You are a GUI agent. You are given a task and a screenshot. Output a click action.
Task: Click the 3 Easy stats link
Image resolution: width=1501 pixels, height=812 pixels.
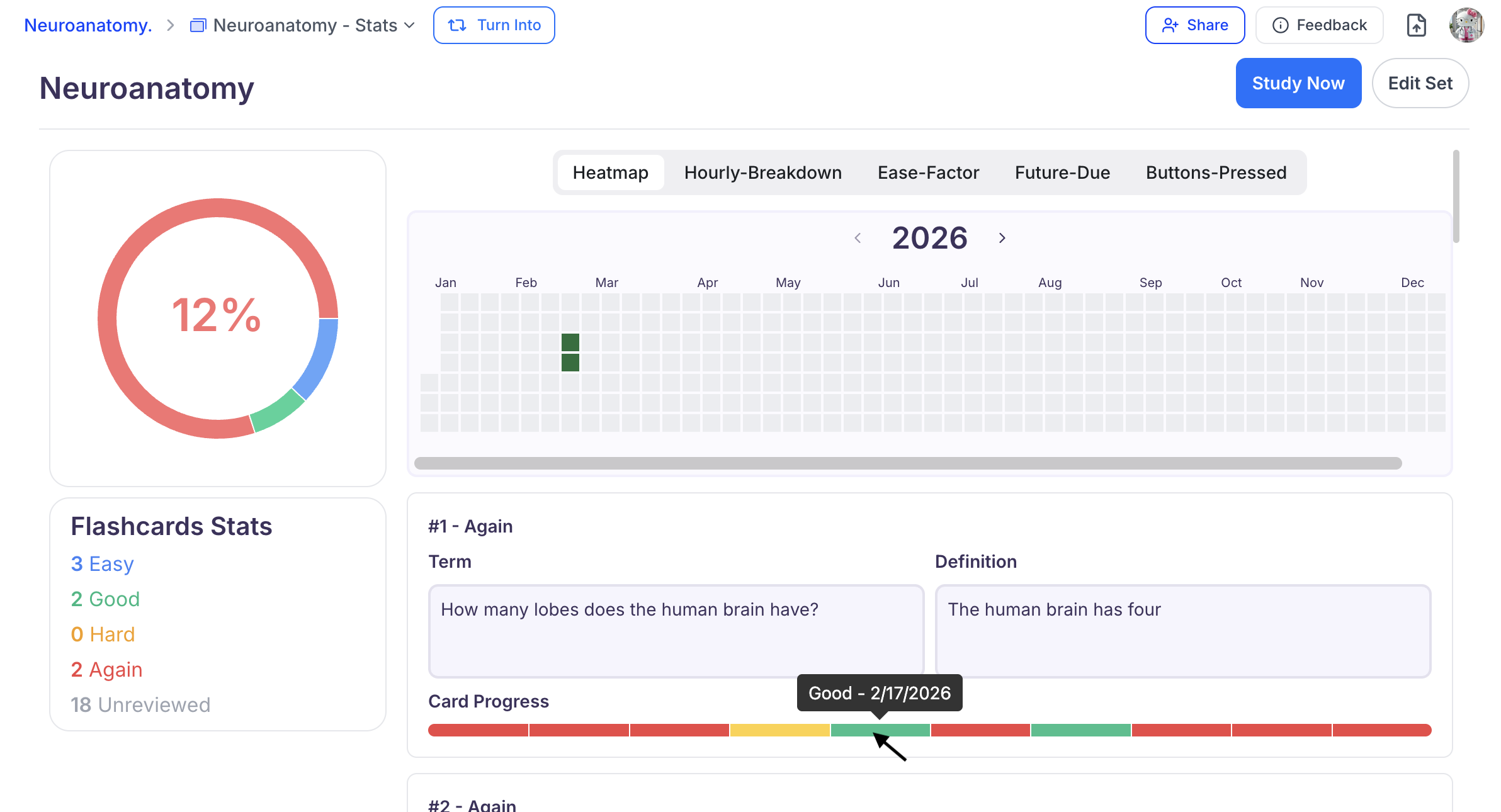[x=102, y=564]
